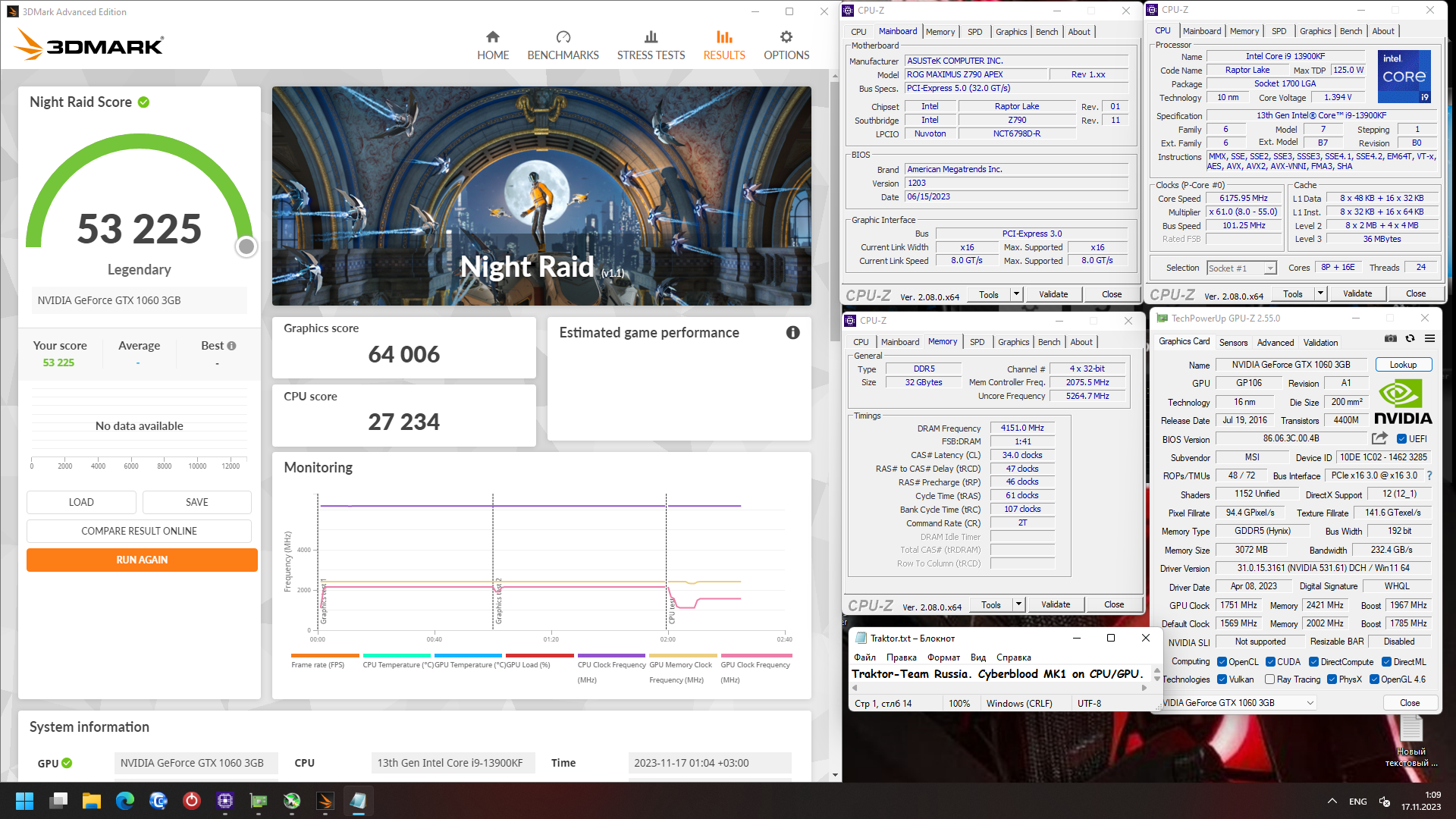
Task: Click the NVIDIA logo in GPU-Z
Action: click(x=1403, y=402)
